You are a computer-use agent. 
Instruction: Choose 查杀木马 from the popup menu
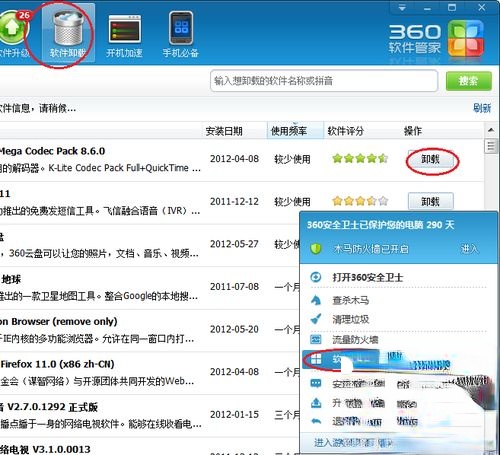(x=350, y=300)
